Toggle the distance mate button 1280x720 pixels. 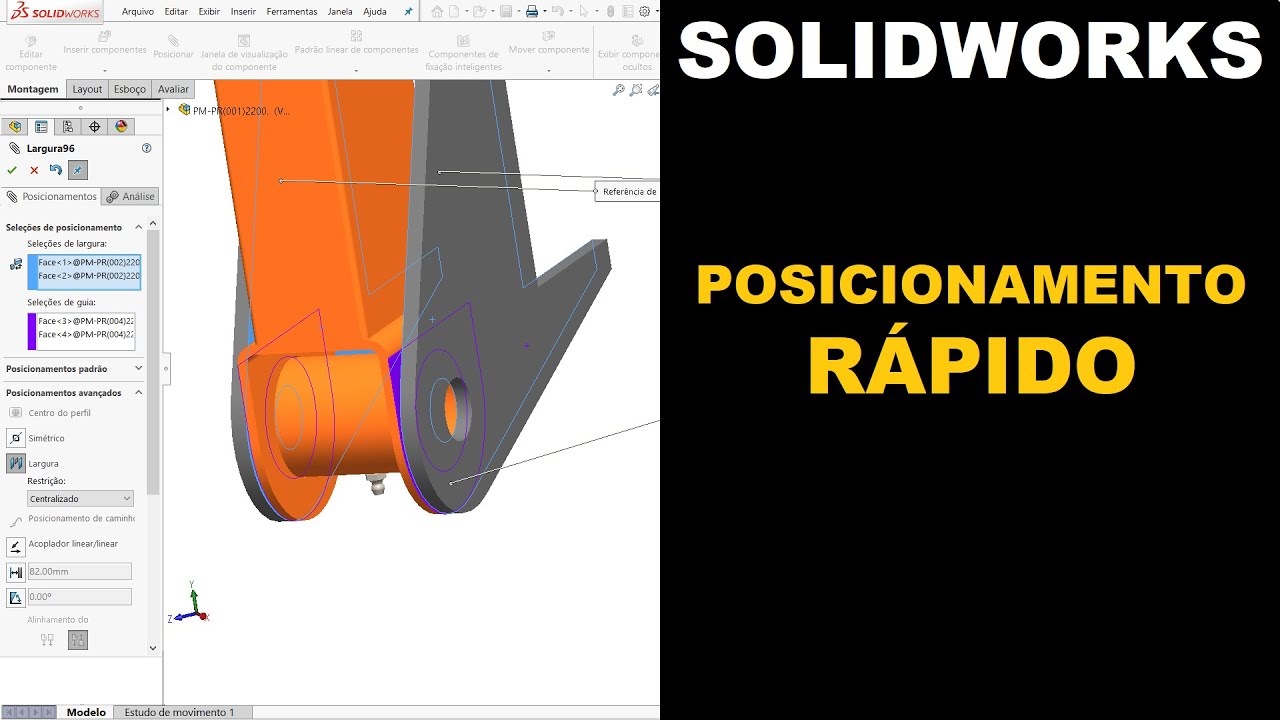[16, 573]
